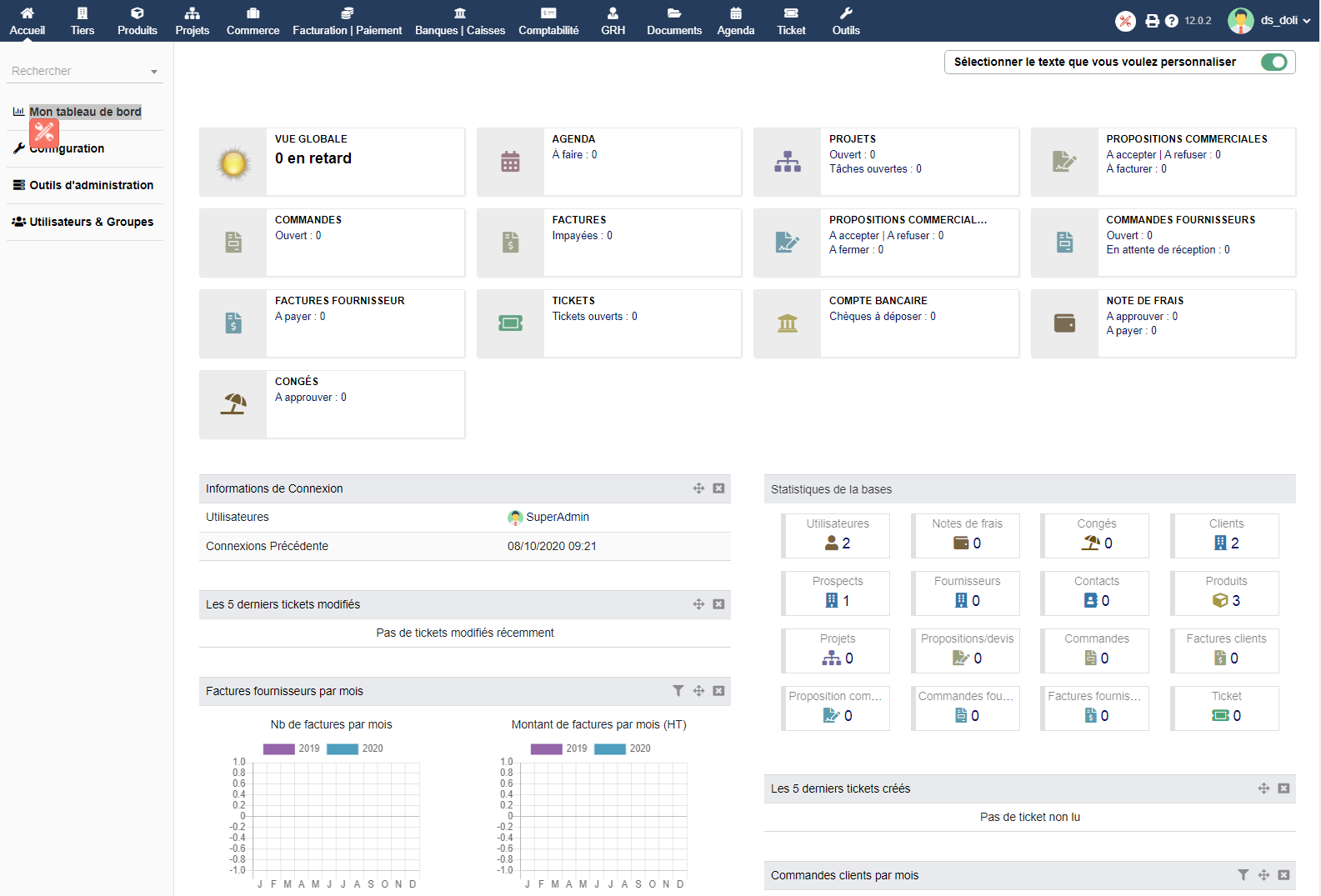The width and height of the screenshot is (1321, 896).
Task: Click move icon on Les 5 derniers tickets modifiés
Action: pyautogui.click(x=698, y=604)
